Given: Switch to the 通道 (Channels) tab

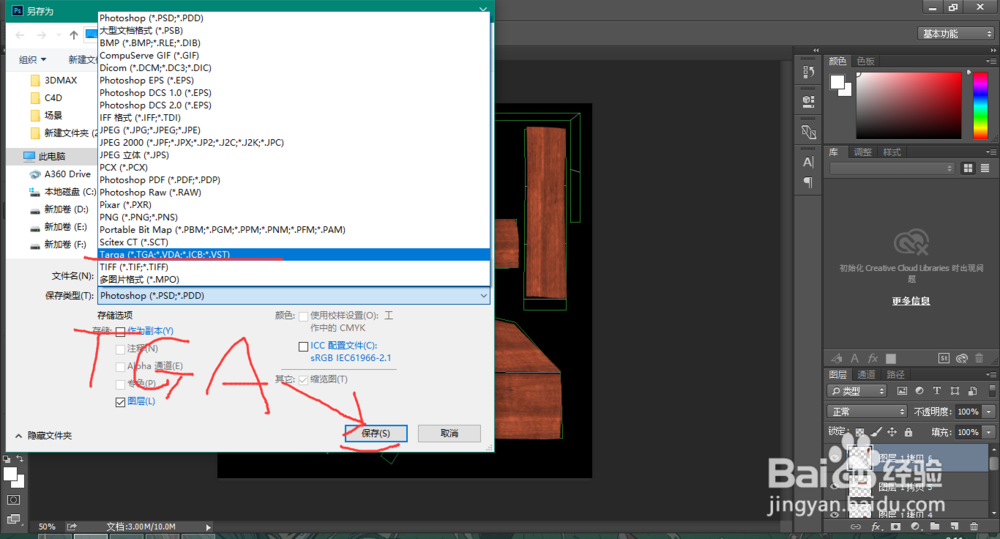Looking at the screenshot, I should tap(866, 374).
